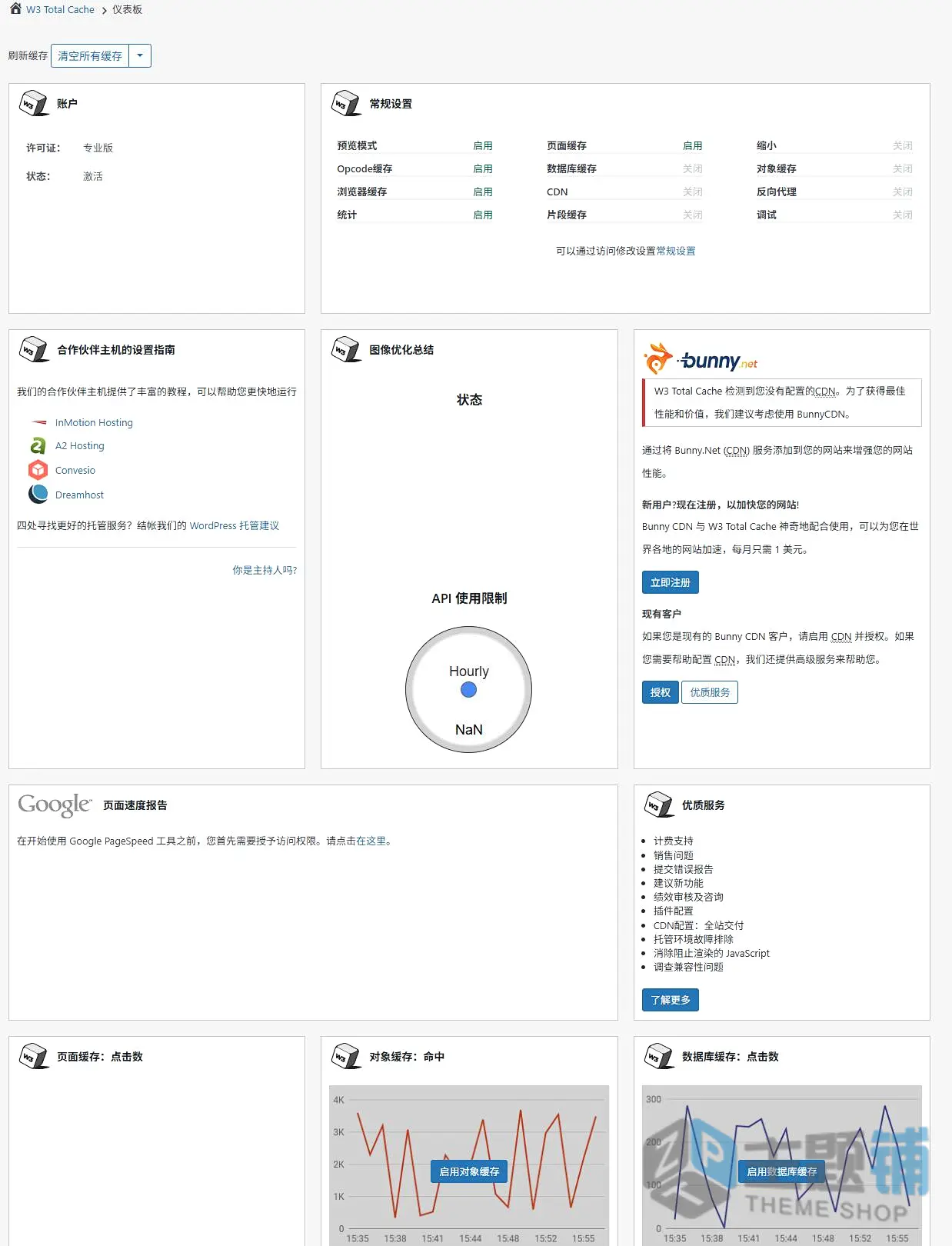Image resolution: width=952 pixels, height=1246 pixels.
Task: Click the Convesio logo icon
Action: [x=38, y=470]
